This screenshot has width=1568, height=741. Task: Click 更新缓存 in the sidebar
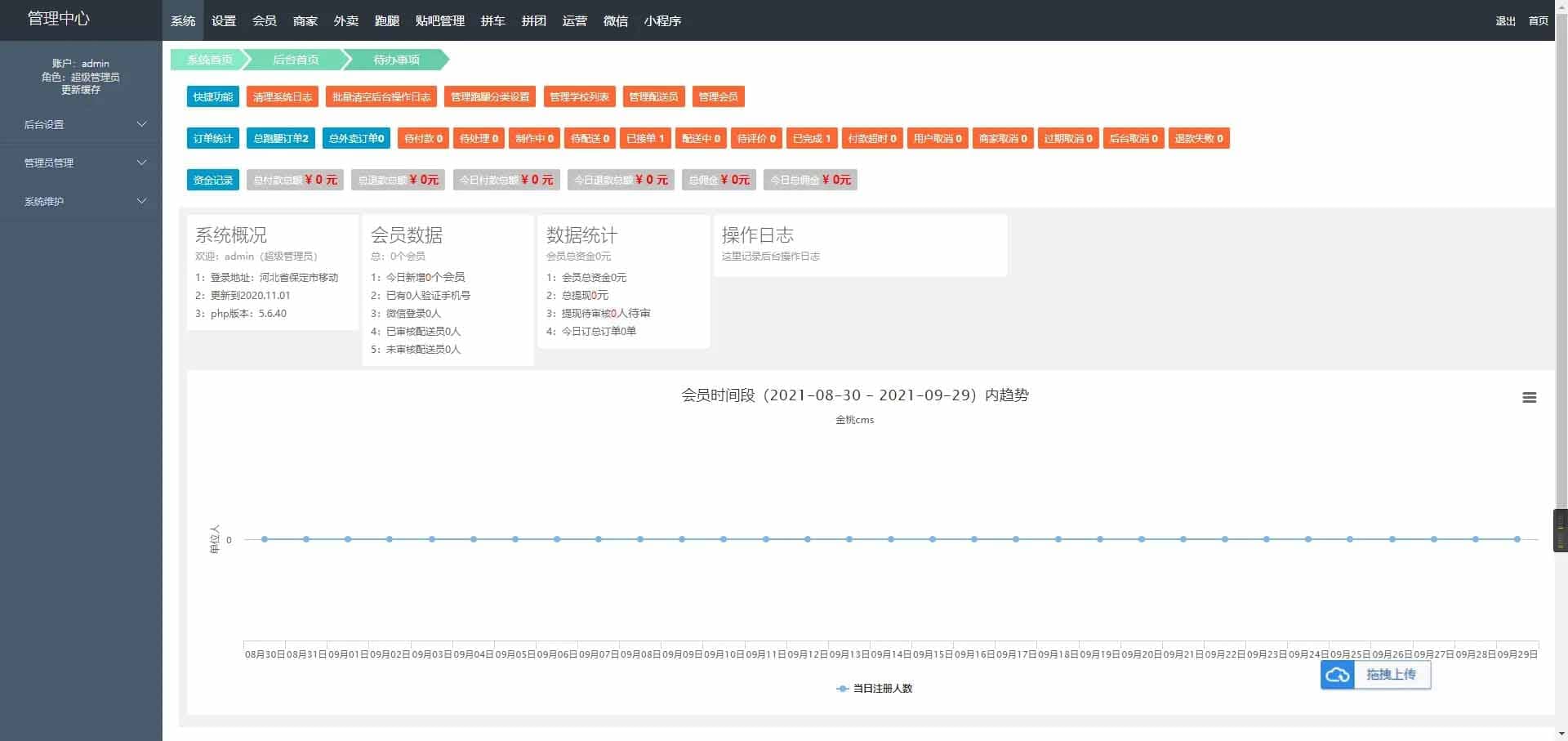pos(81,90)
